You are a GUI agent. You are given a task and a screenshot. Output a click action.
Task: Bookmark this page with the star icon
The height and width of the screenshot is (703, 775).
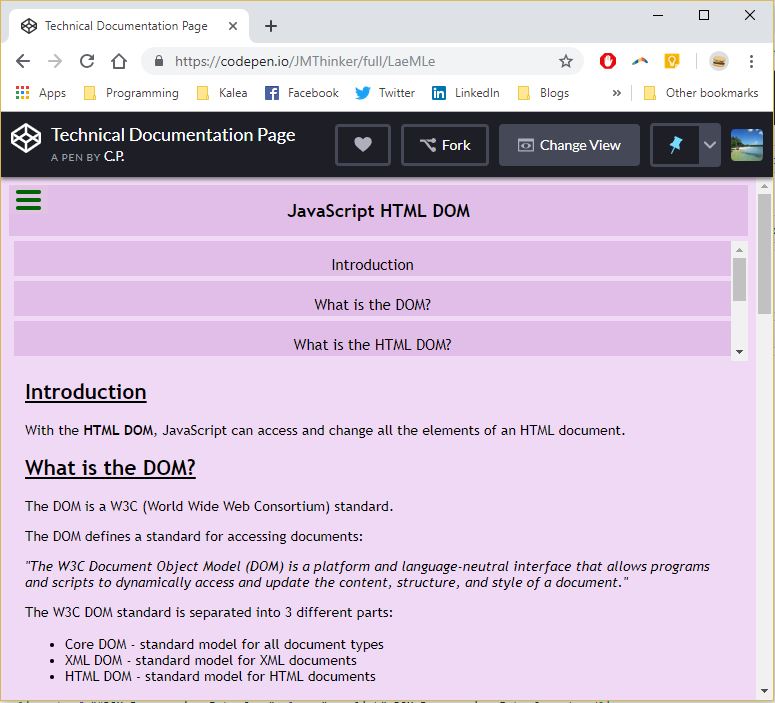pyautogui.click(x=566, y=61)
